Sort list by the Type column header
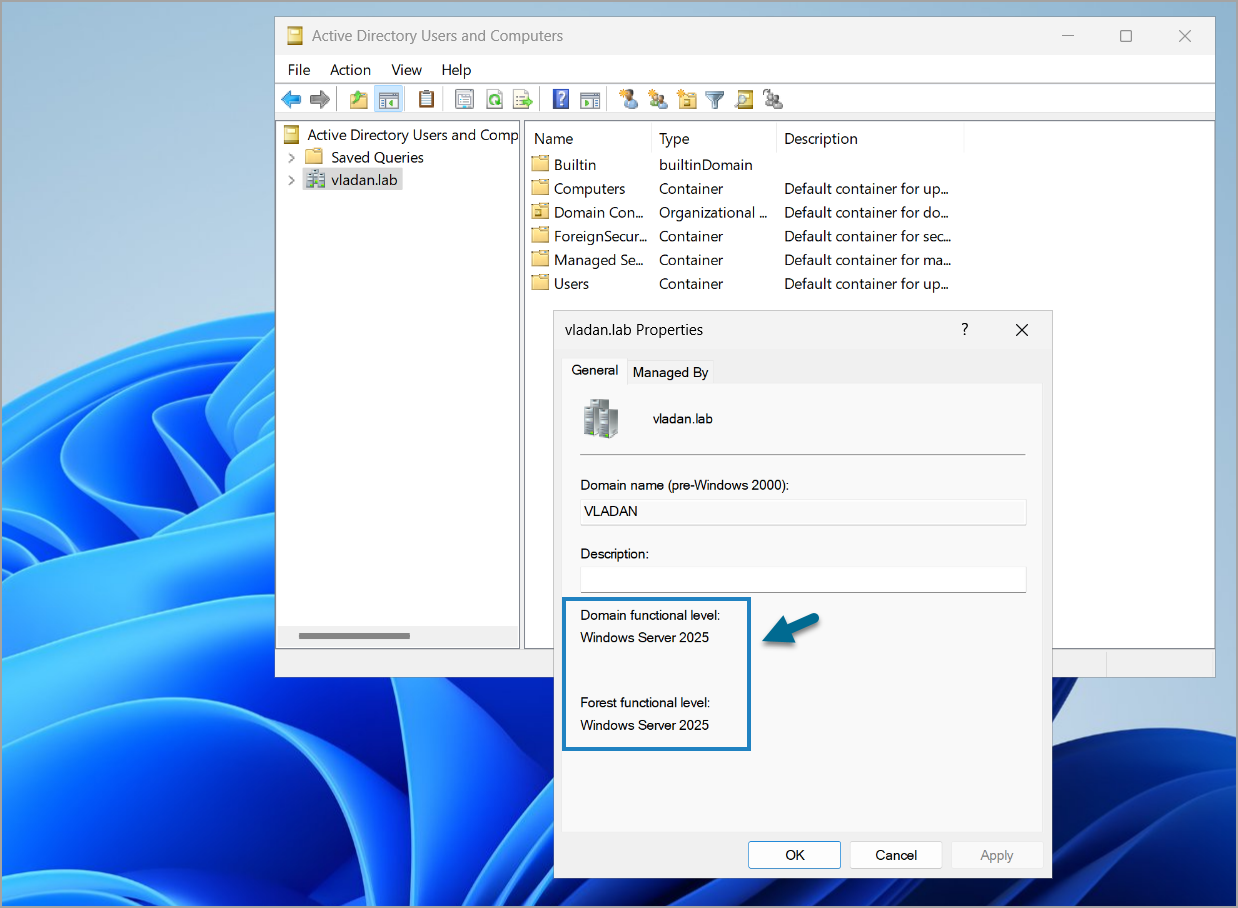This screenshot has height=908, width=1238. point(714,139)
